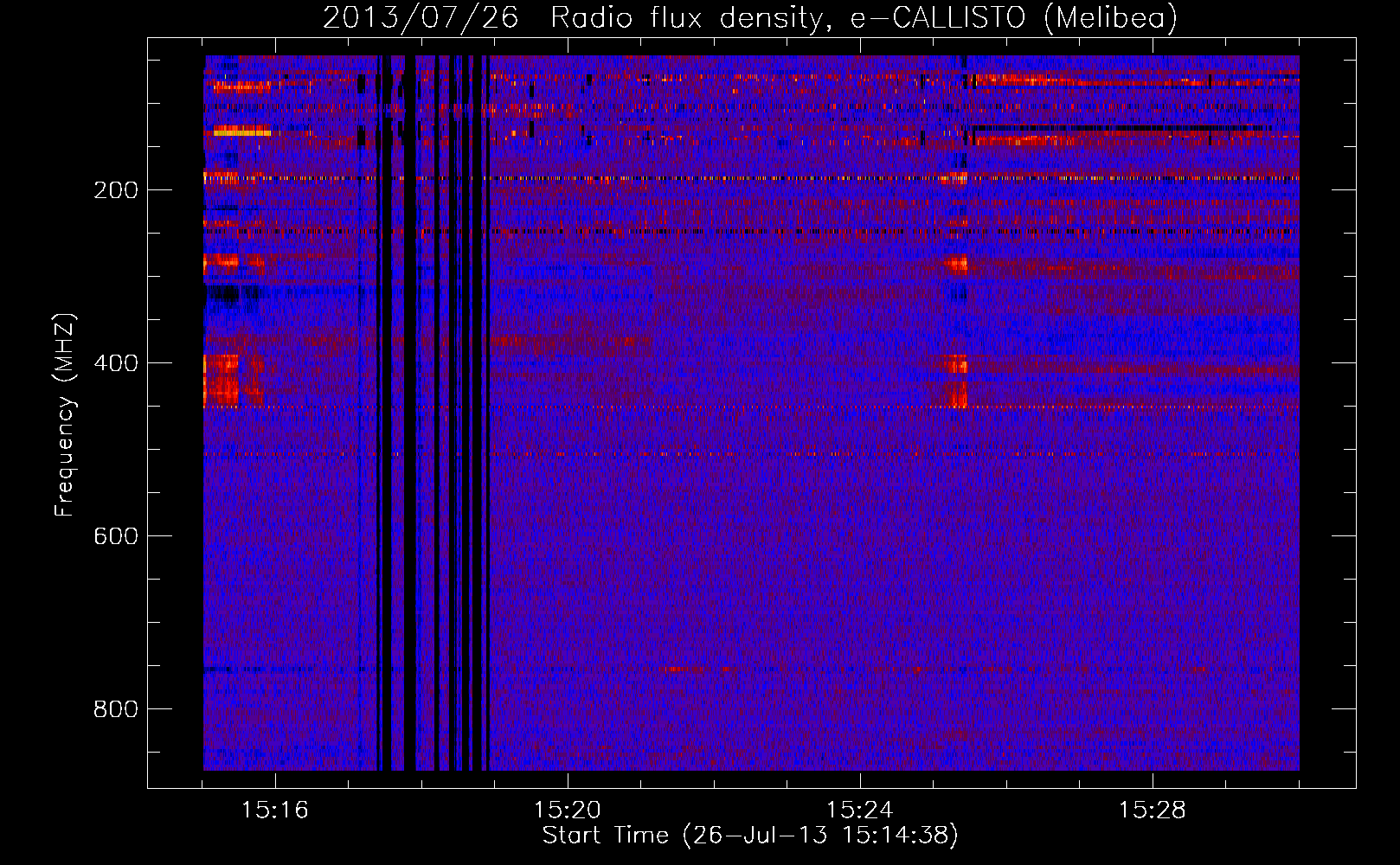Click the "Frequency (MHZ)" y-axis label
Viewport: 1400px width, 865px height.
[65, 415]
